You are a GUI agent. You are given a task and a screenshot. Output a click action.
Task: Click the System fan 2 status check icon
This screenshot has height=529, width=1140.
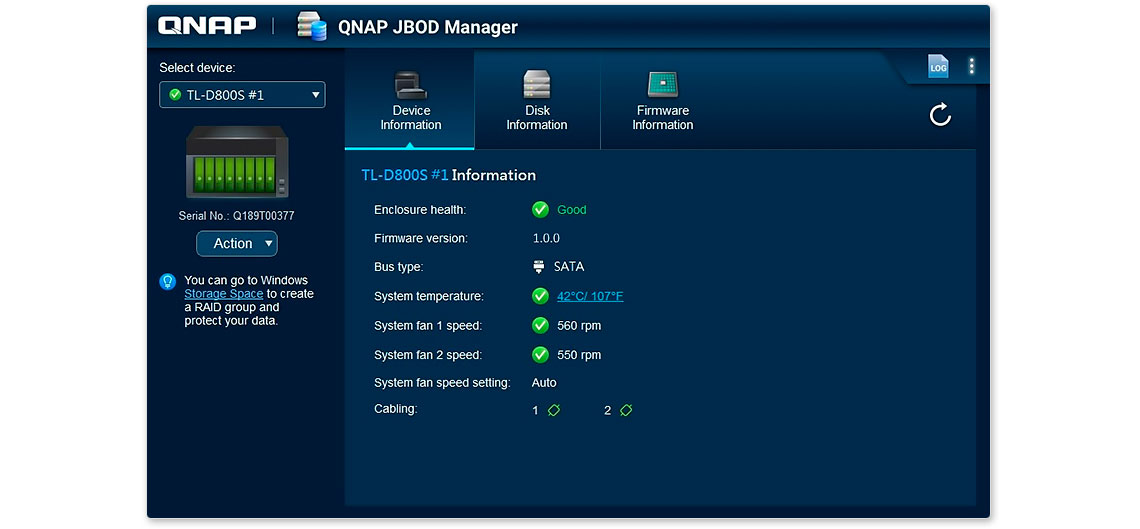coord(540,354)
